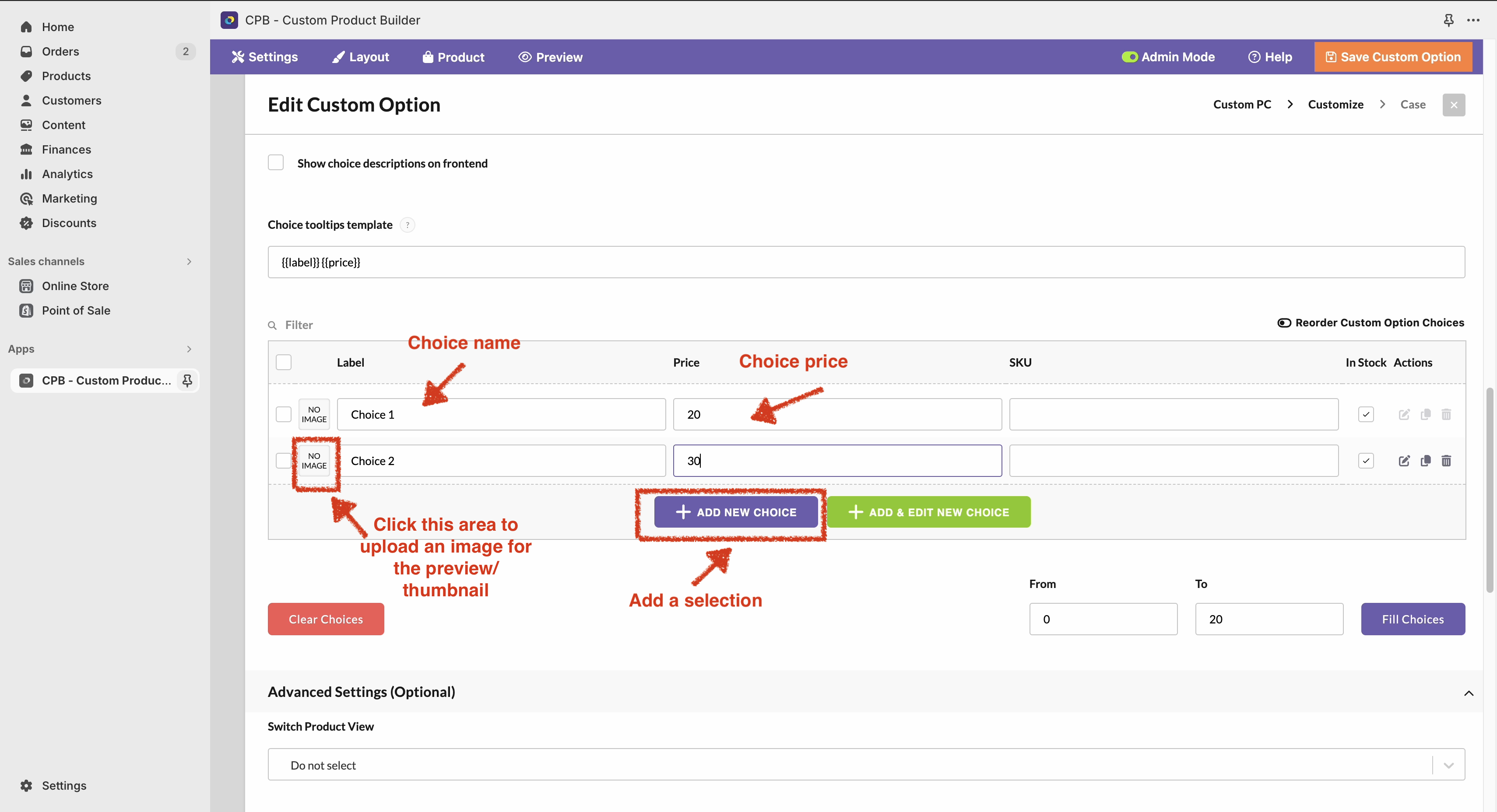This screenshot has height=812, width=1497.
Task: Click Save Custom Option button
Action: (1393, 57)
